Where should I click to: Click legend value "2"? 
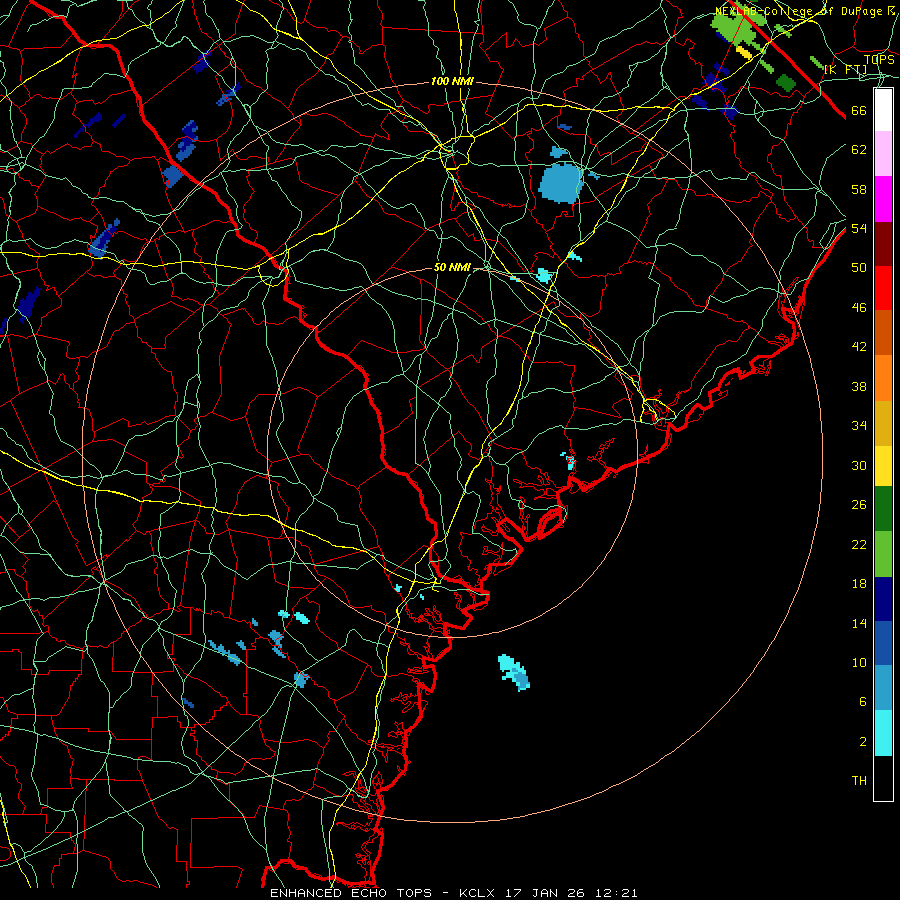(863, 742)
